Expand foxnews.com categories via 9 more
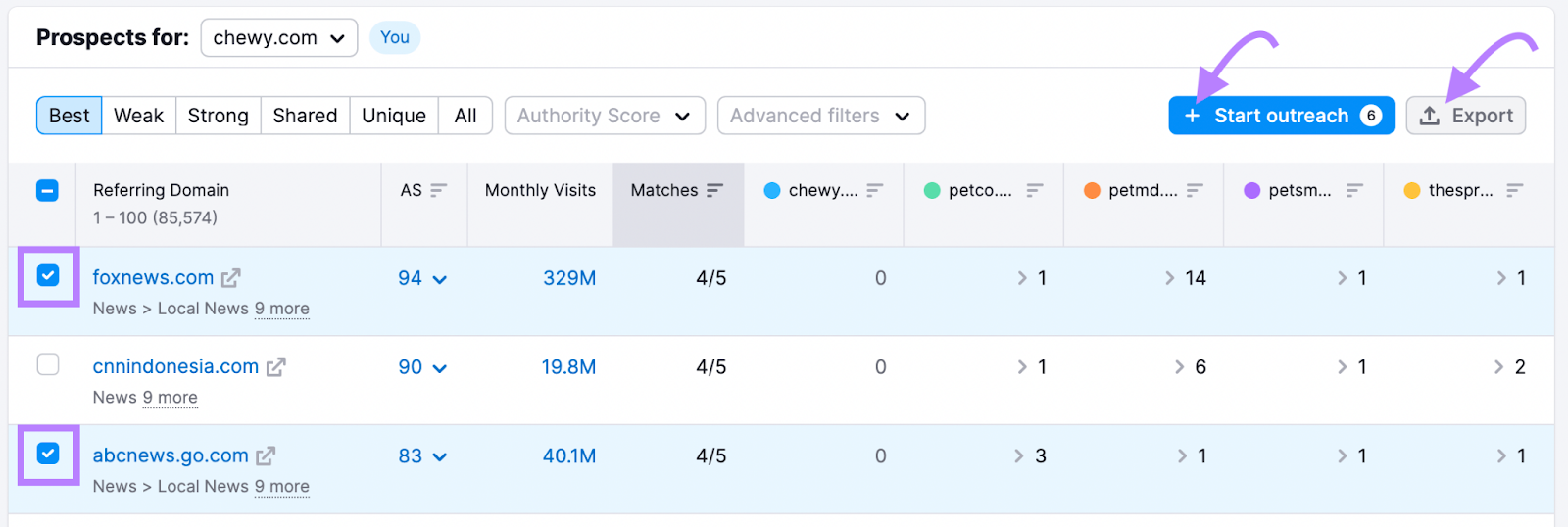The height and width of the screenshot is (527, 1568). pos(281,309)
